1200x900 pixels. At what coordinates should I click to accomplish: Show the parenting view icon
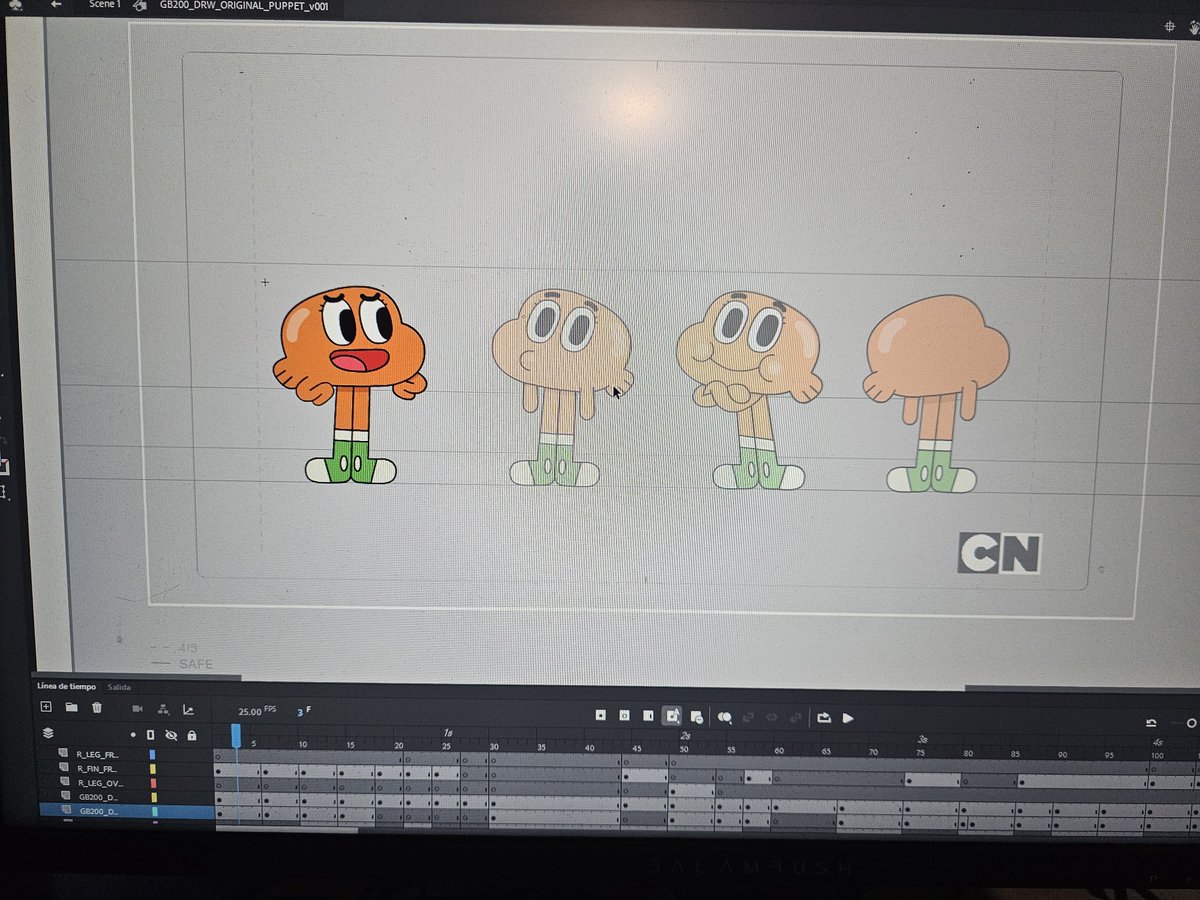(164, 709)
